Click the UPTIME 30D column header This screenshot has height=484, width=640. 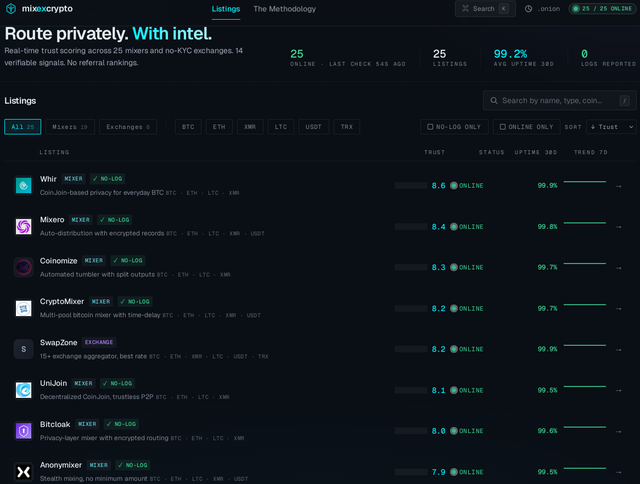[536, 152]
